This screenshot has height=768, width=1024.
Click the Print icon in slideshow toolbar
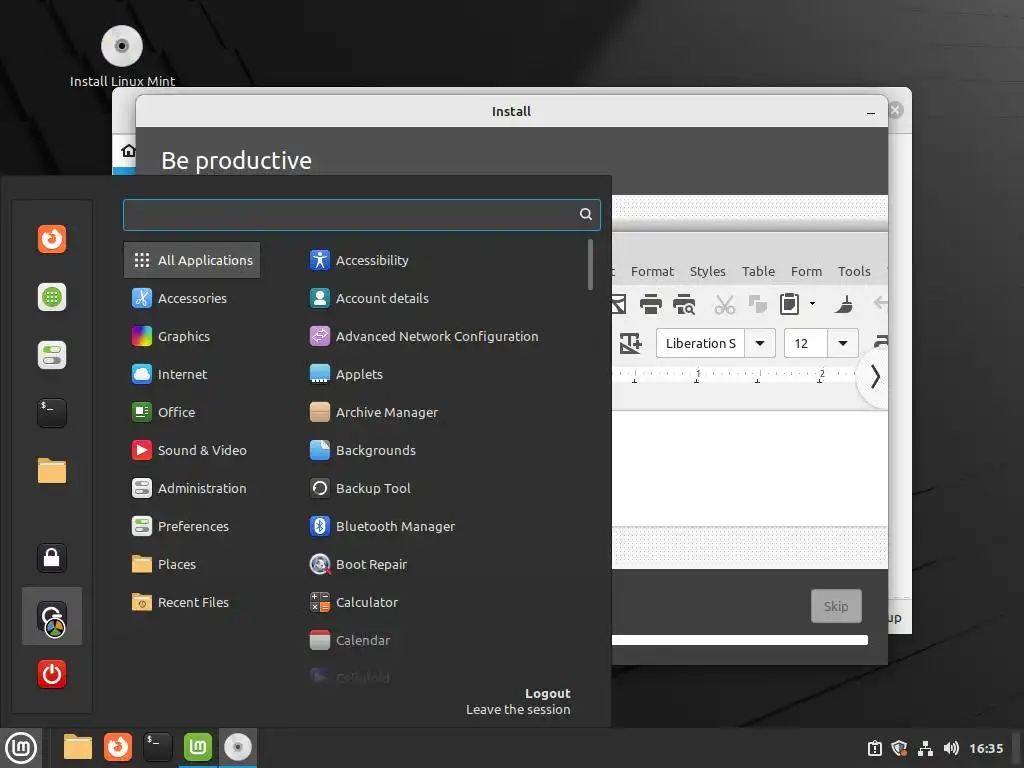click(650, 304)
